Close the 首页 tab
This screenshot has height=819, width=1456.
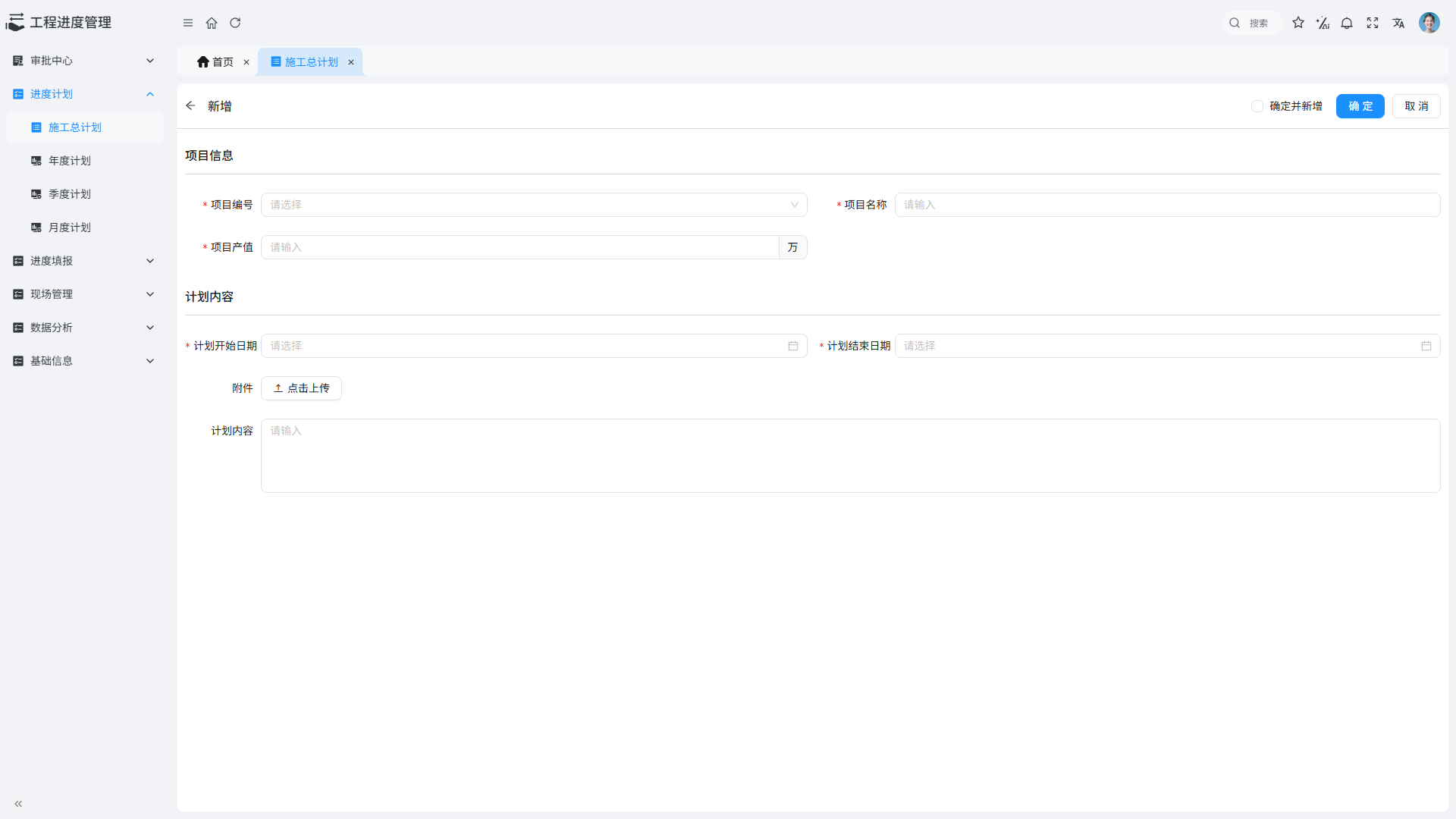point(246,62)
